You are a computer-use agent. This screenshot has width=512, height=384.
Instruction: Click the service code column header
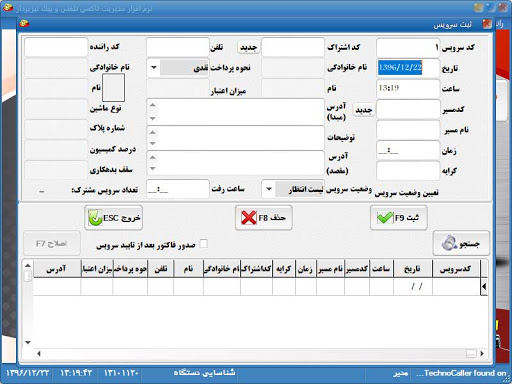click(456, 269)
